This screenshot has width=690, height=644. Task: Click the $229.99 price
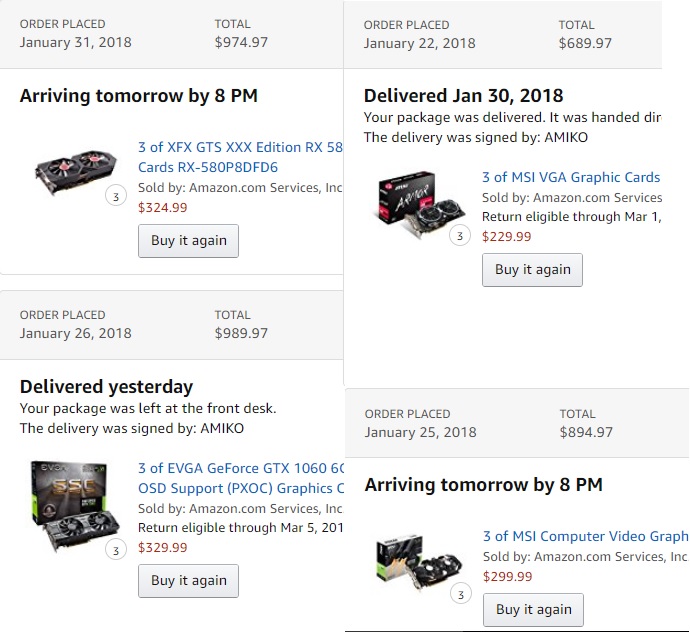[506, 237]
